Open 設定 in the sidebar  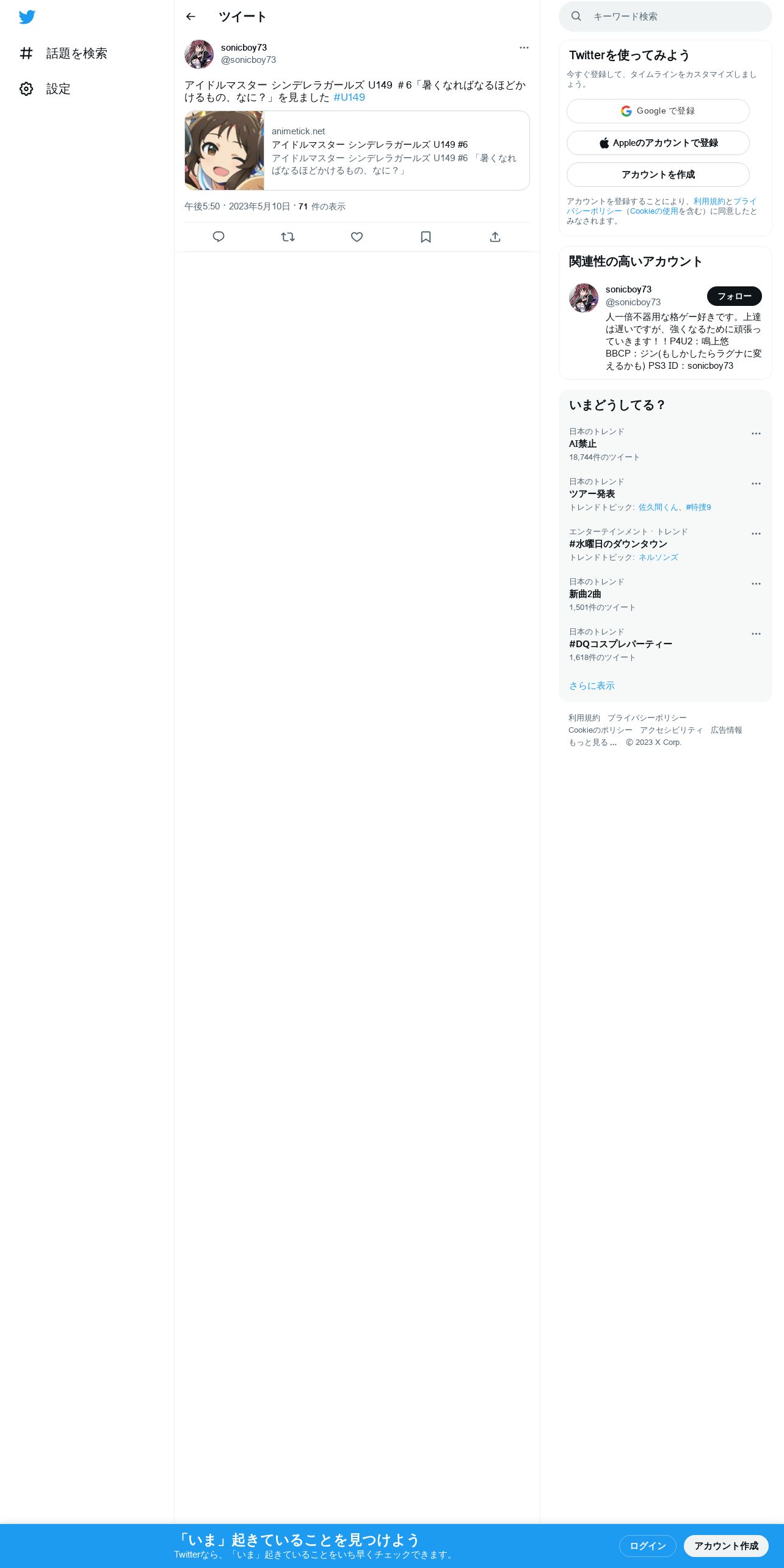click(45, 89)
